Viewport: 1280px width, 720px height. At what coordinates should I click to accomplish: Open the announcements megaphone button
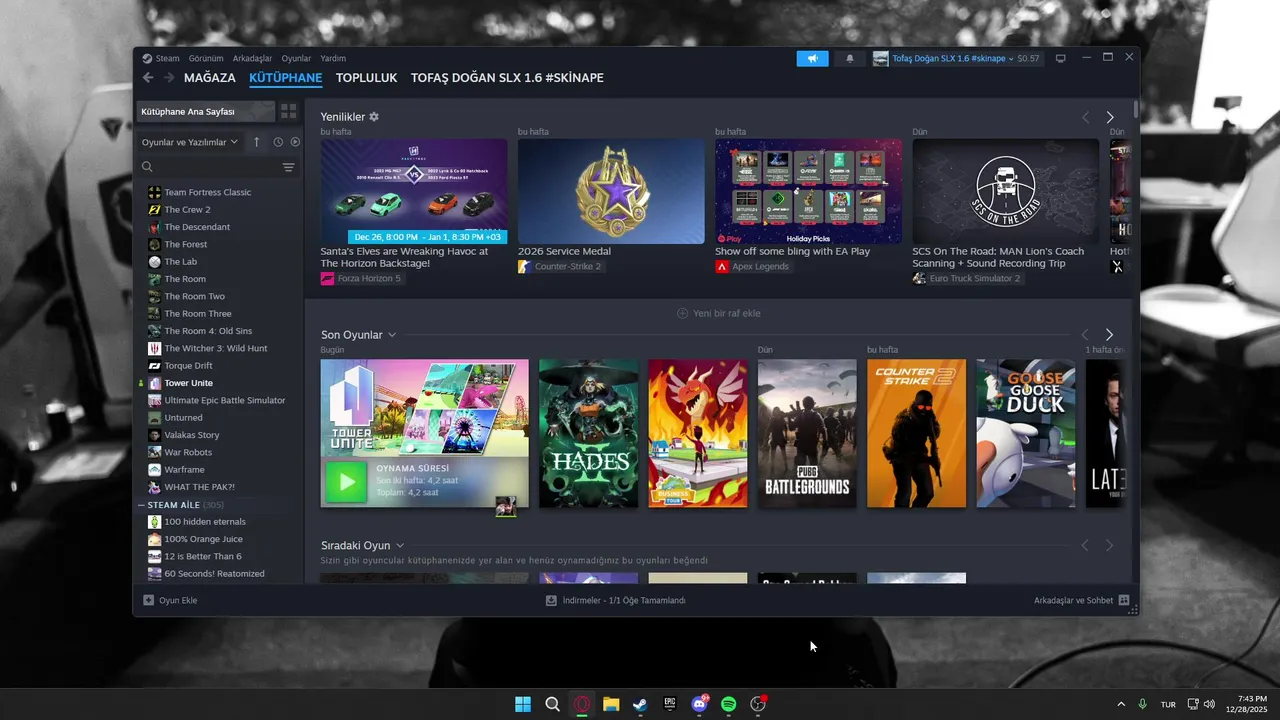812,58
